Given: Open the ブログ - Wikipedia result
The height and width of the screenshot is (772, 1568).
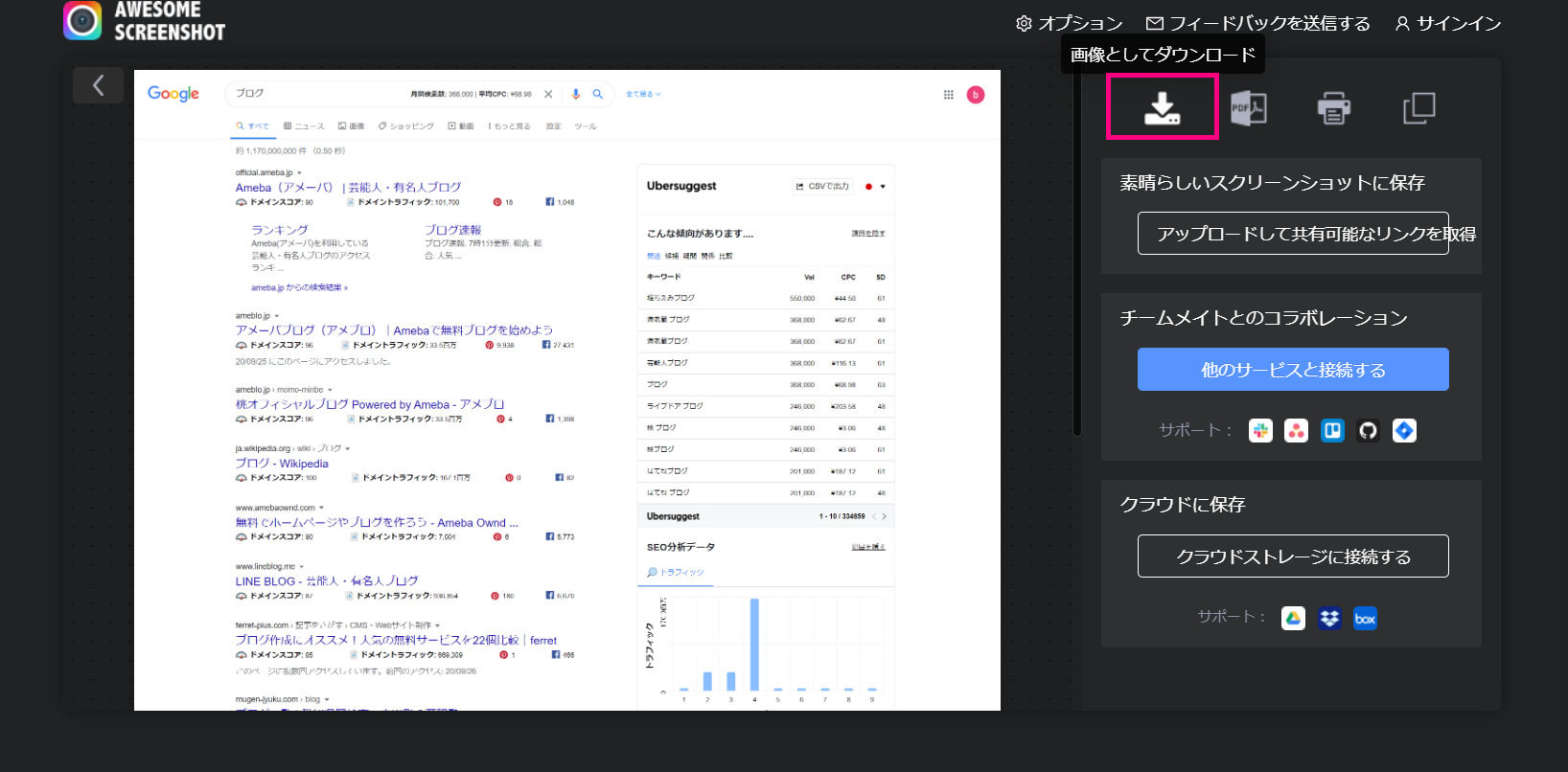Looking at the screenshot, I should click(x=282, y=464).
